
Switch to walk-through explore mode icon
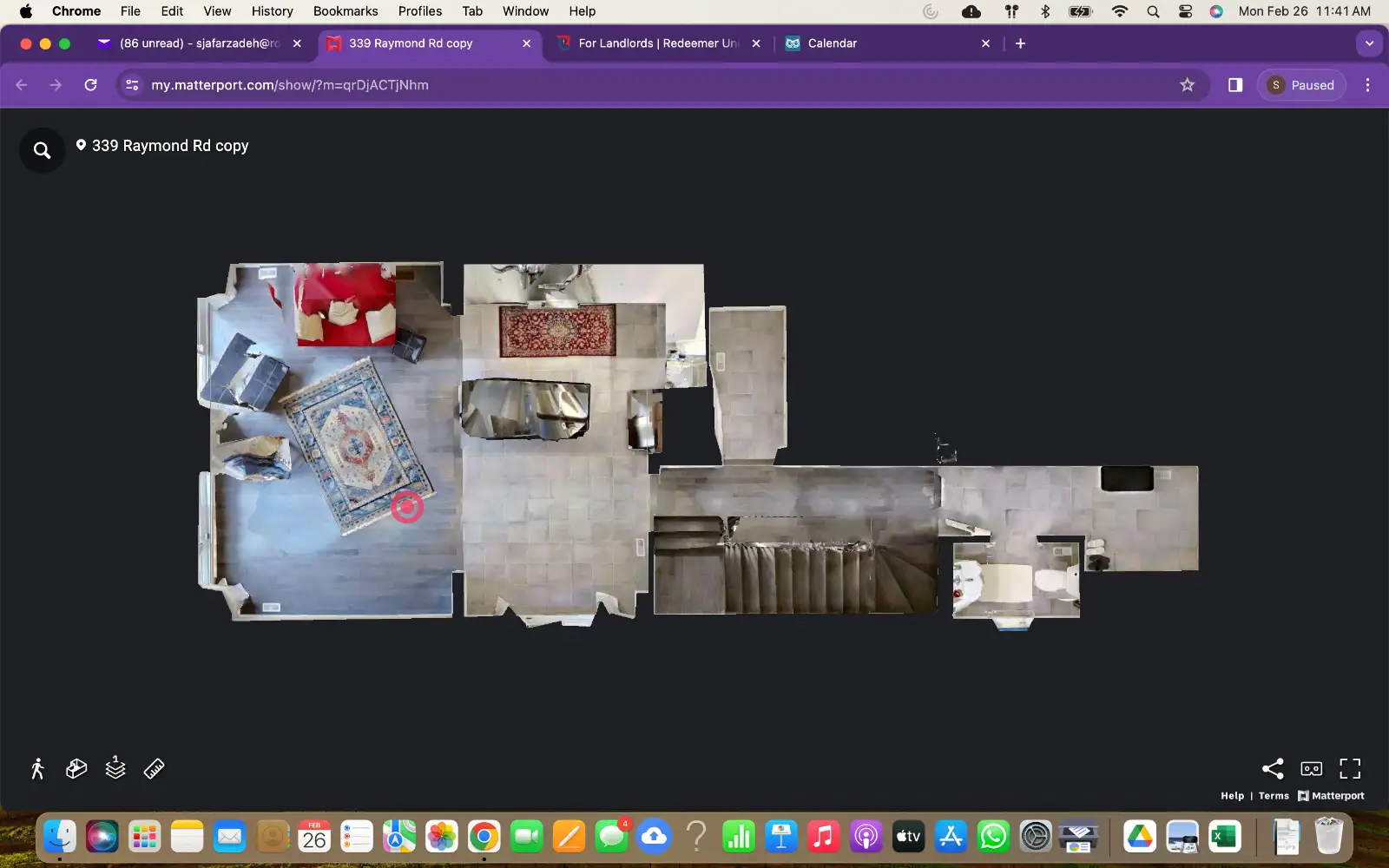point(37,768)
